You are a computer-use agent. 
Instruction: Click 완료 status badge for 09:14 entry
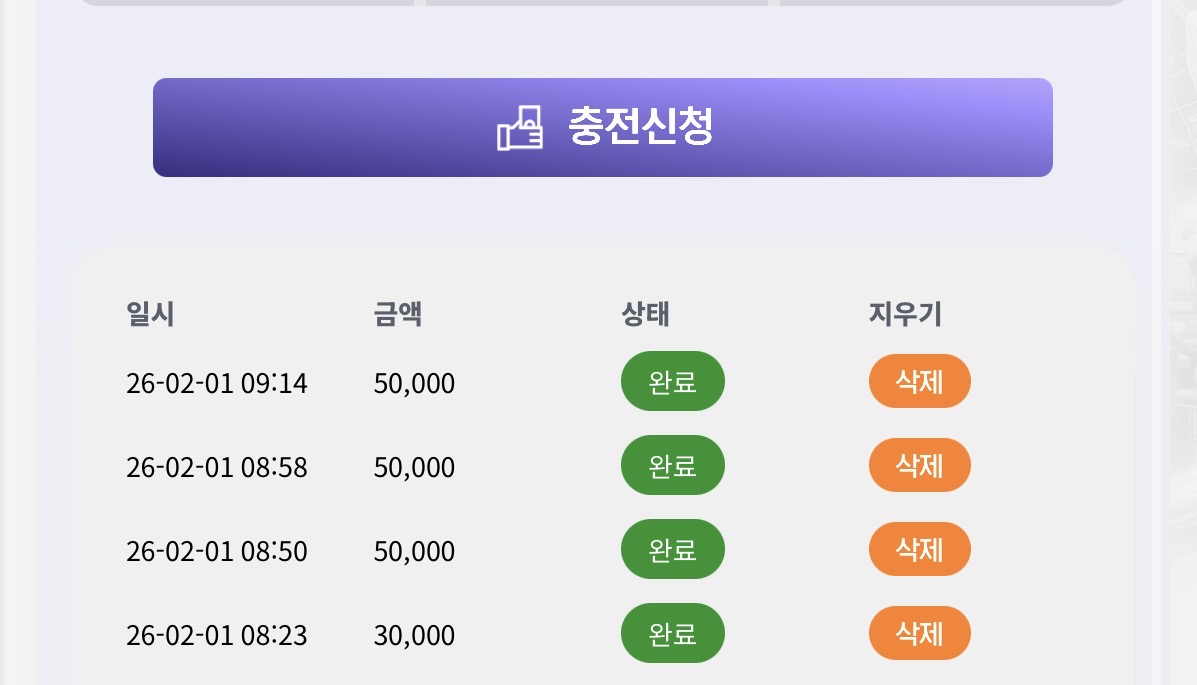pyautogui.click(x=672, y=381)
